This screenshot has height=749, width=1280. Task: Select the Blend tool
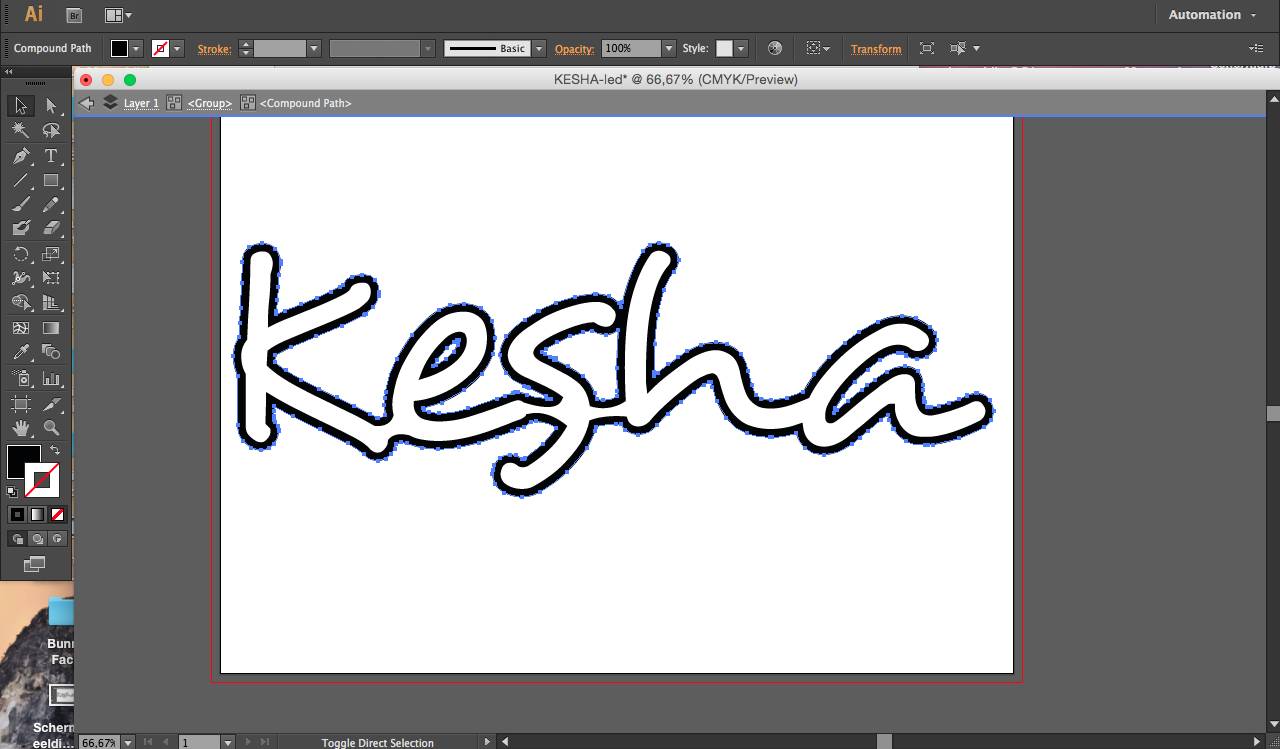[x=51, y=352]
